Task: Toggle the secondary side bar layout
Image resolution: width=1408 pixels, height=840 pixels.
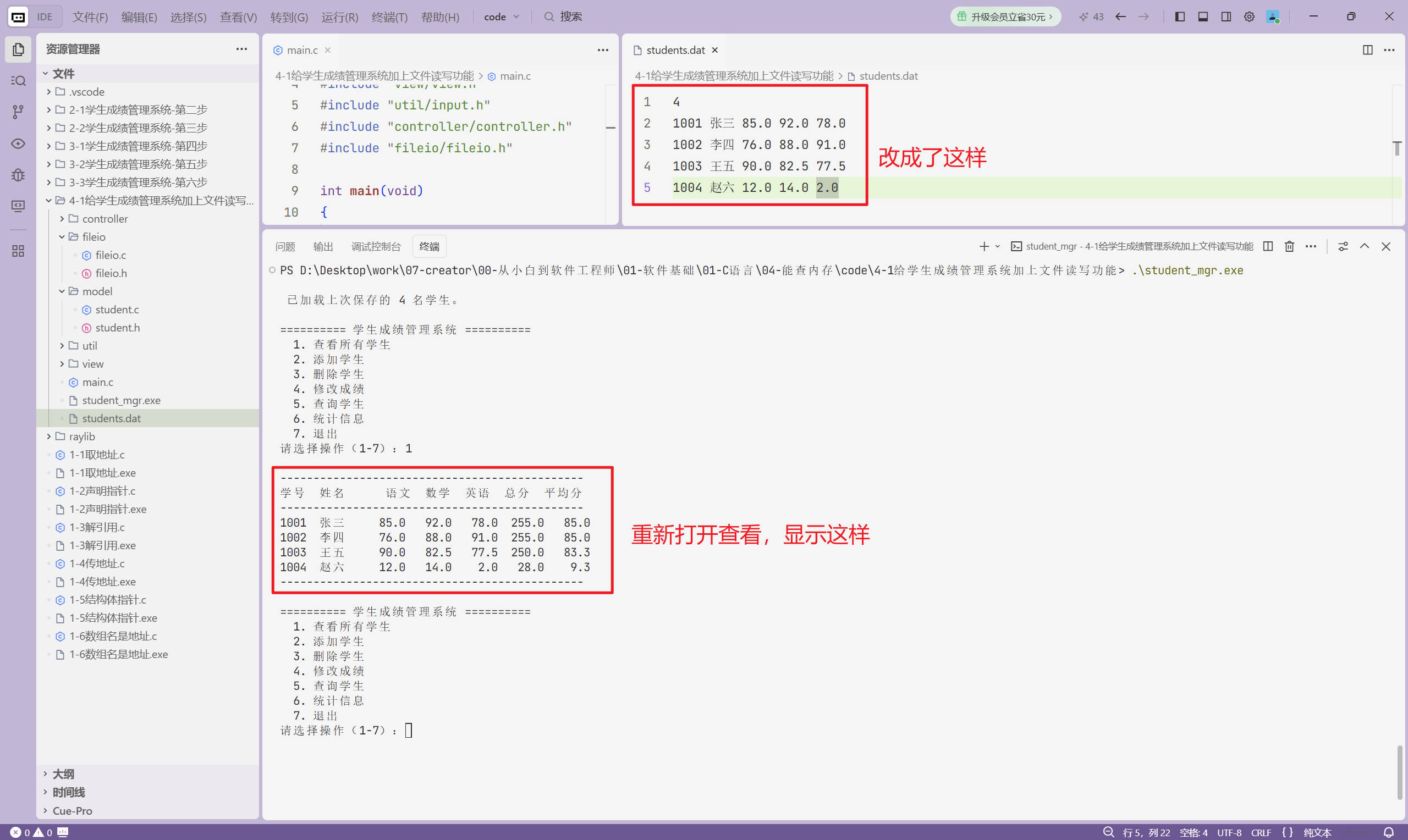Action: click(x=1226, y=17)
